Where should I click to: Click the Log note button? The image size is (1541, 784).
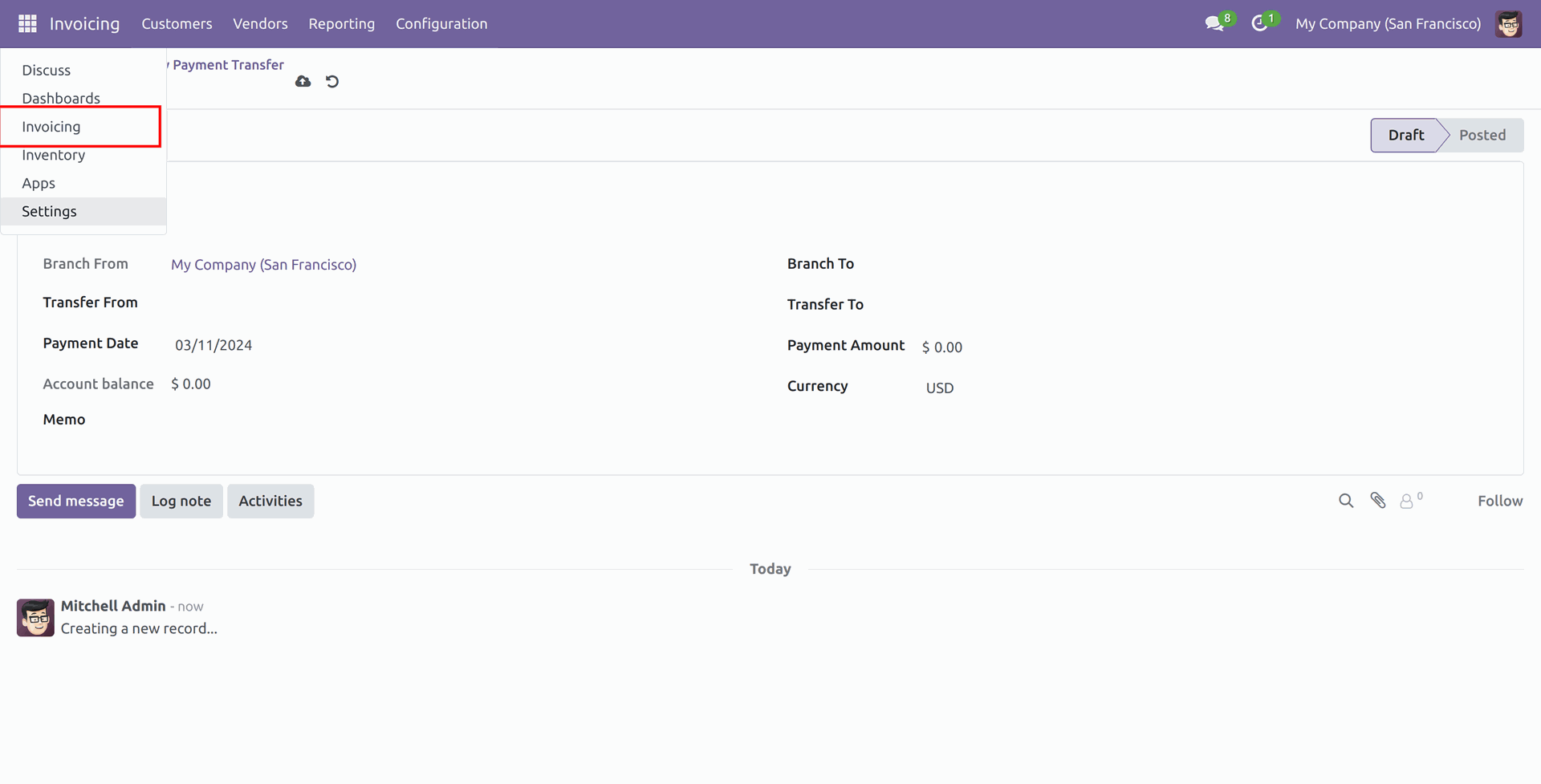(181, 501)
